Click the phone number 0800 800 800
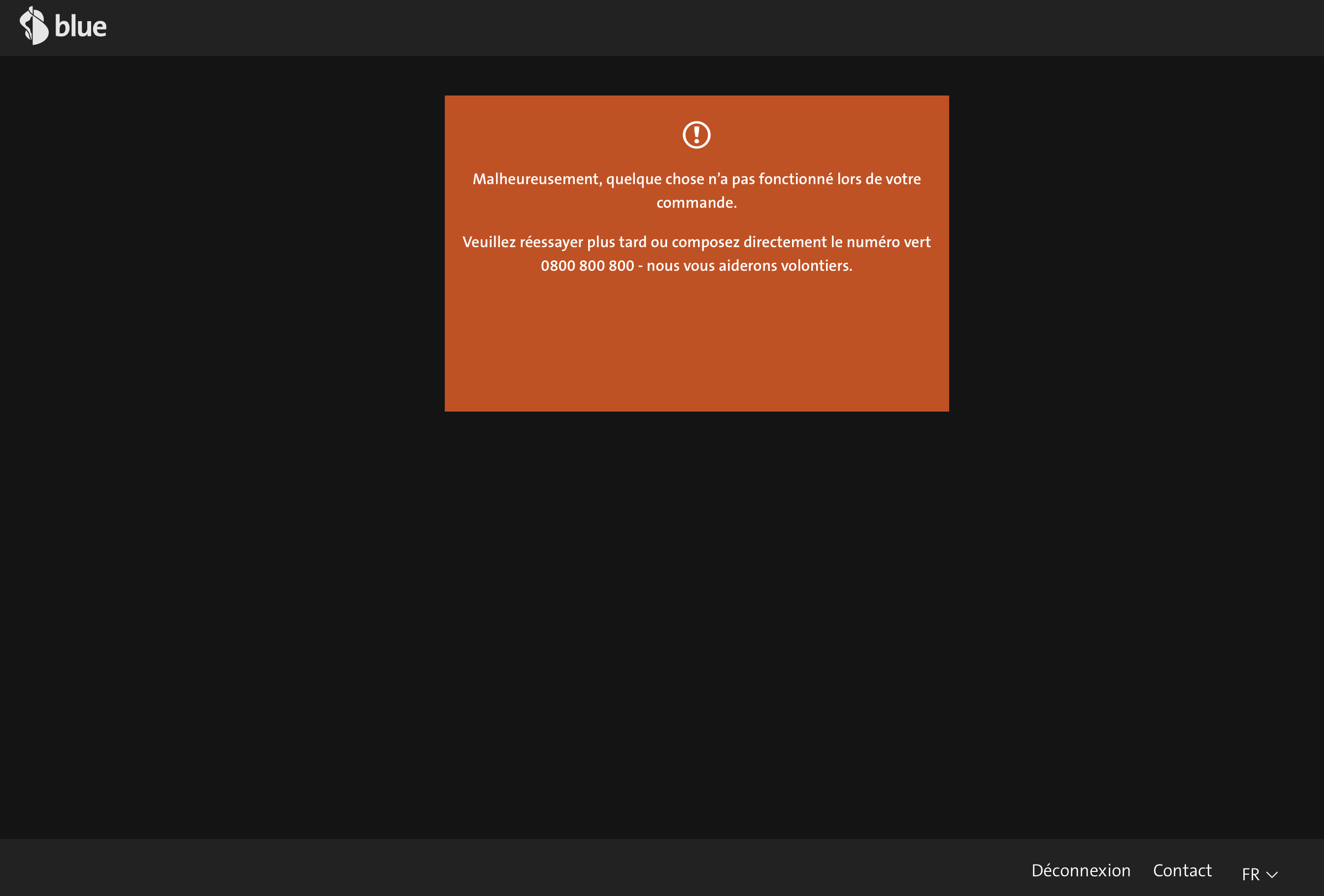Viewport: 1324px width, 896px height. pyautogui.click(x=587, y=266)
